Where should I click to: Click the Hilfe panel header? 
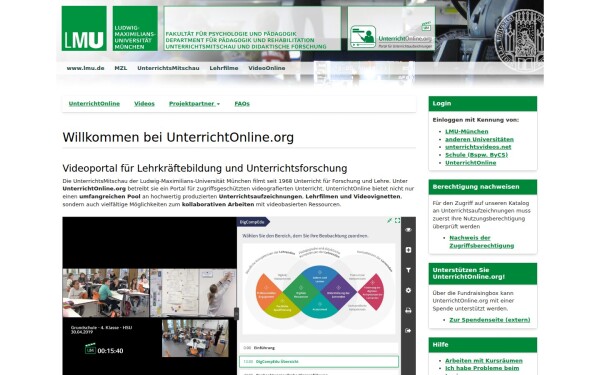click(483, 345)
